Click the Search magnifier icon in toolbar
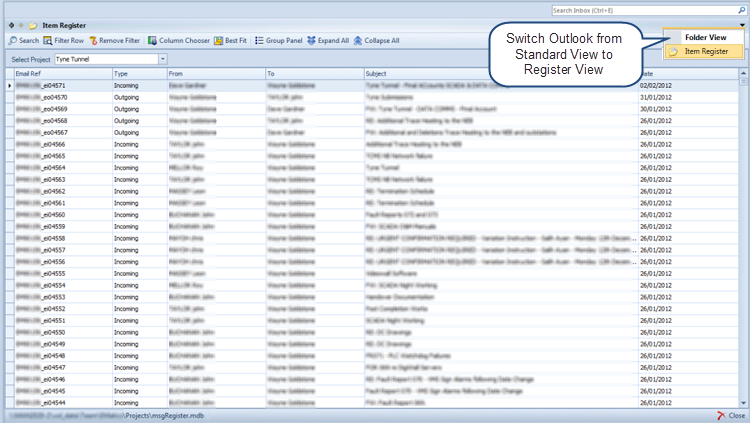Viewport: 750px width, 423px height. [x=13, y=41]
